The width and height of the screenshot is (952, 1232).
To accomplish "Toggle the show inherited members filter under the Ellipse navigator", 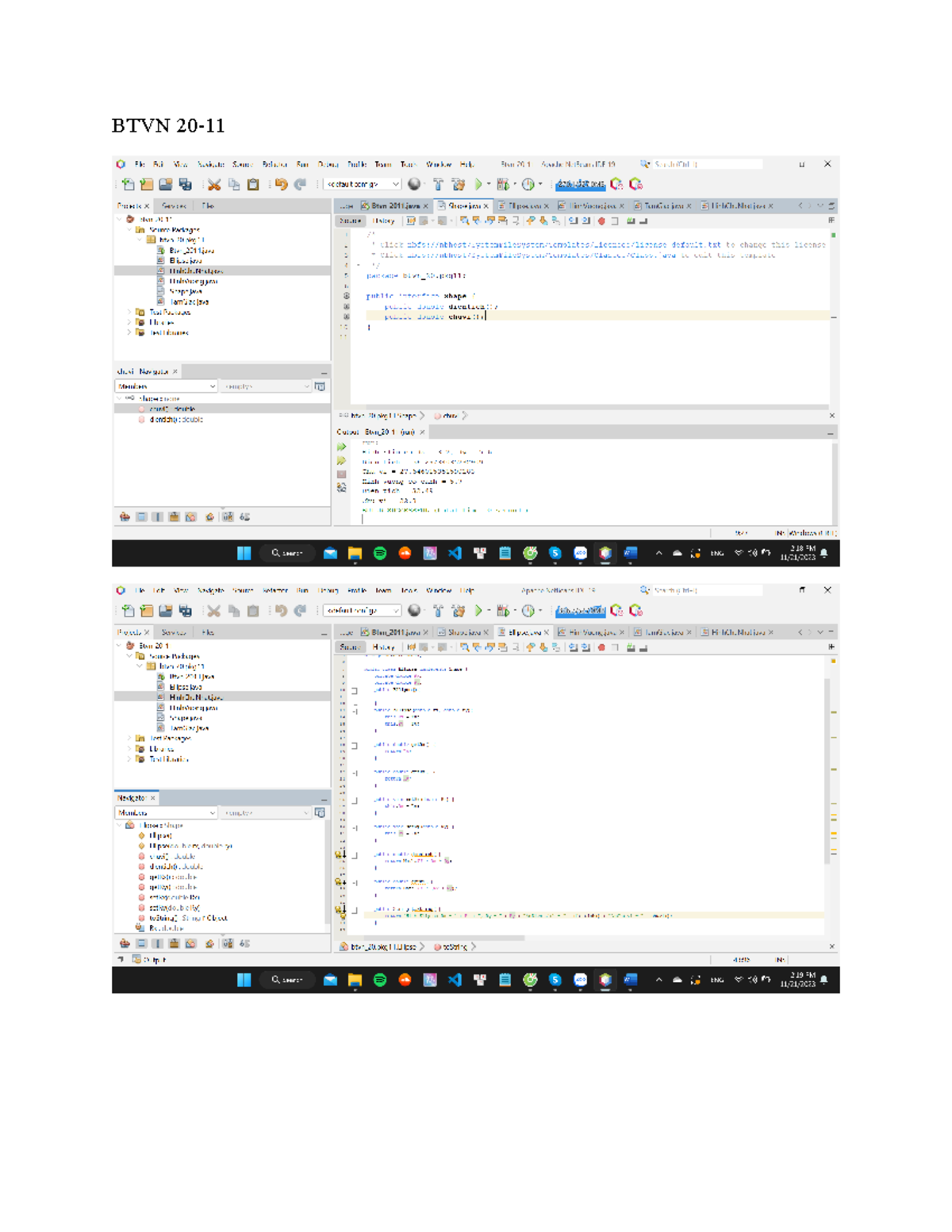I will click(x=125, y=943).
